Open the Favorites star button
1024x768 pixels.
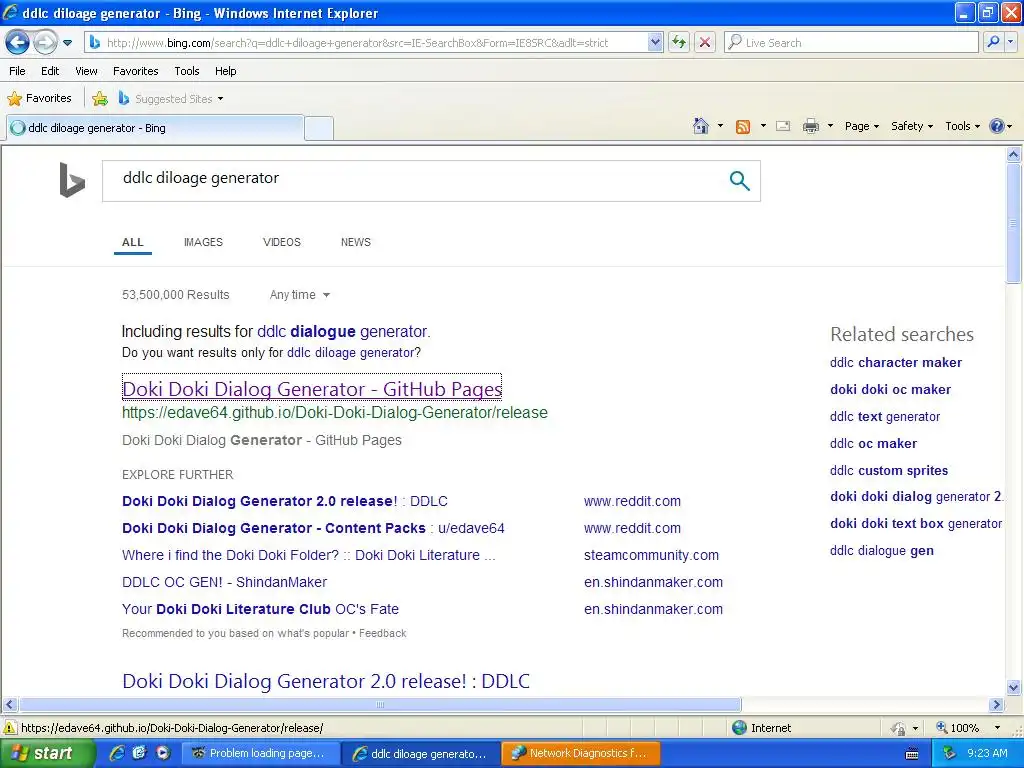(x=39, y=99)
